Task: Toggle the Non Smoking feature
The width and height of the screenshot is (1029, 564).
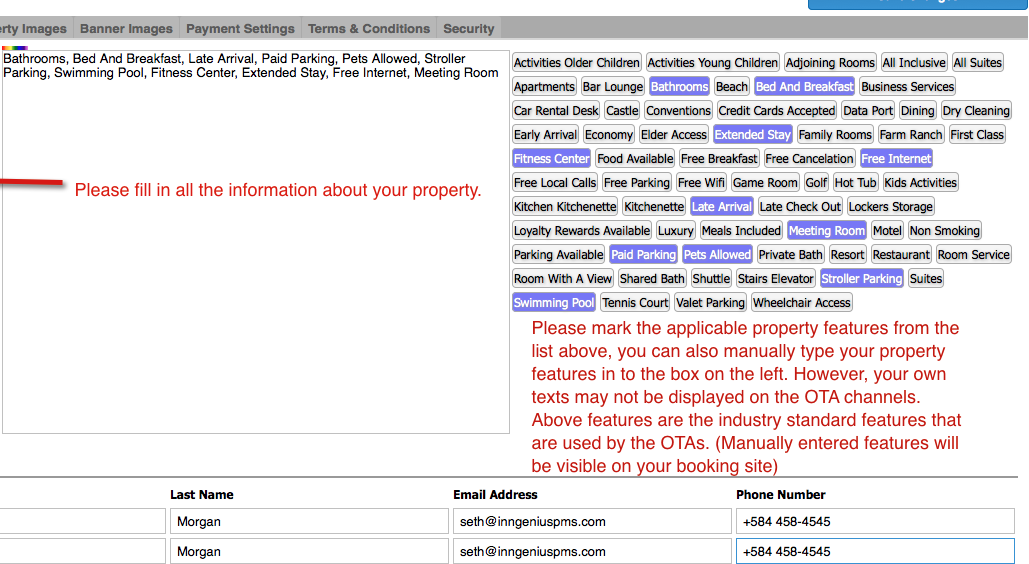Action: [x=944, y=231]
